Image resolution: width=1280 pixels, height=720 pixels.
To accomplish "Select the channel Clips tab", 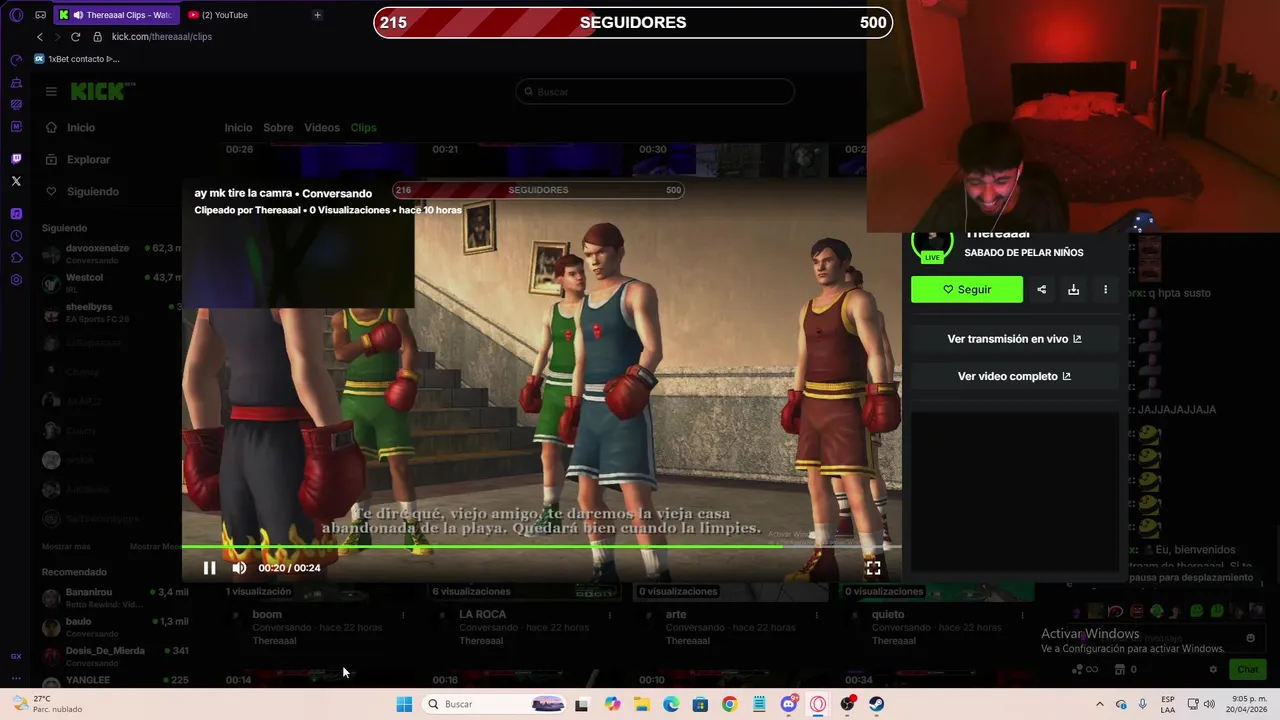I will 363,128.
